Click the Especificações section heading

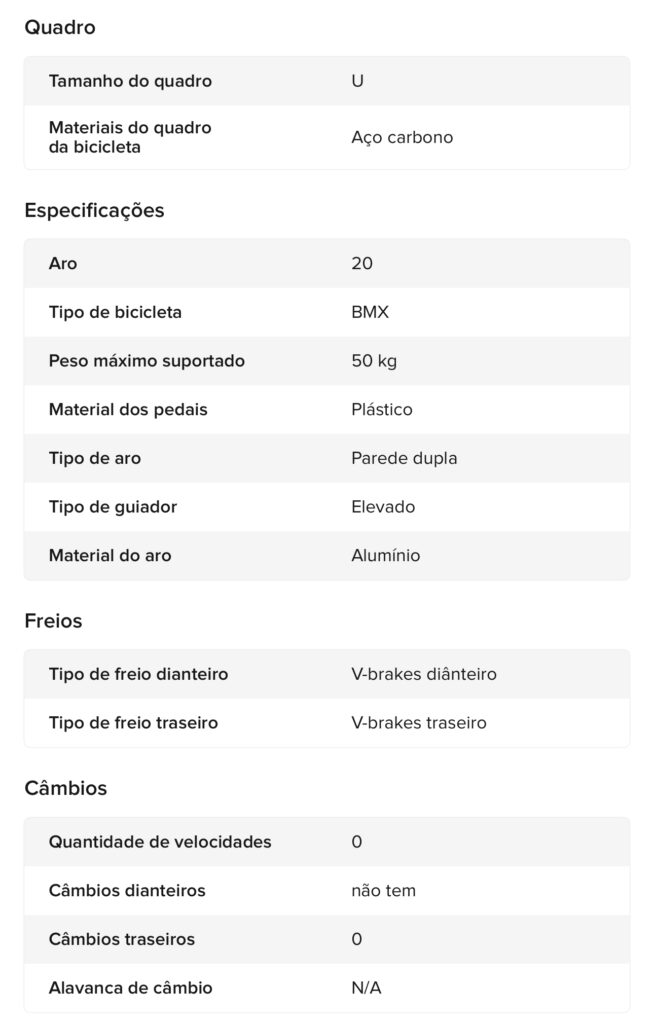tap(94, 211)
